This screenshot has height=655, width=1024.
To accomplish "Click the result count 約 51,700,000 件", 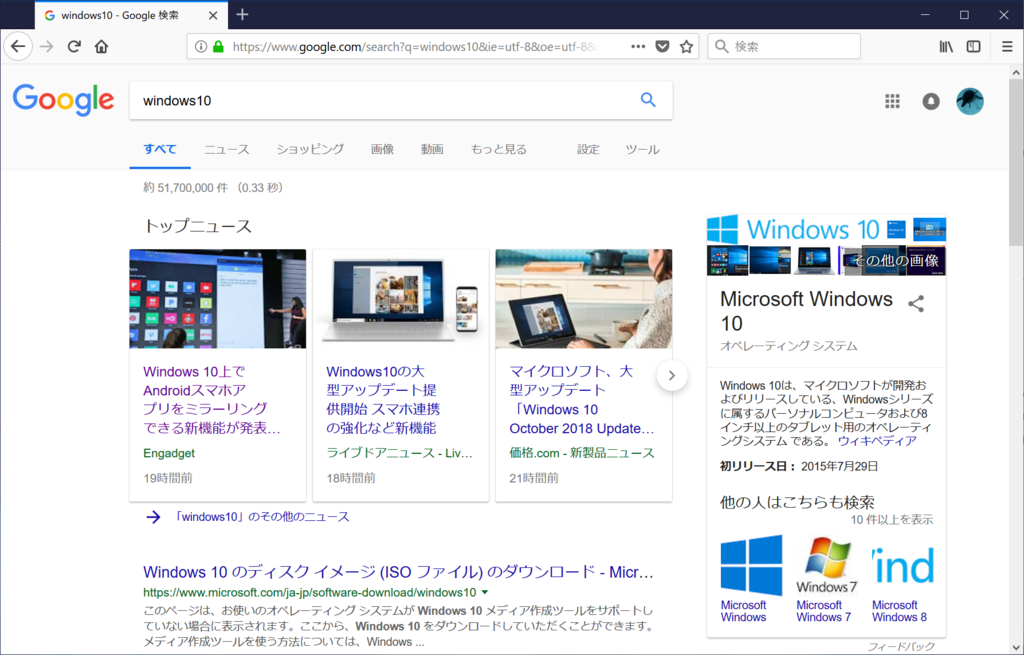I will click(185, 188).
